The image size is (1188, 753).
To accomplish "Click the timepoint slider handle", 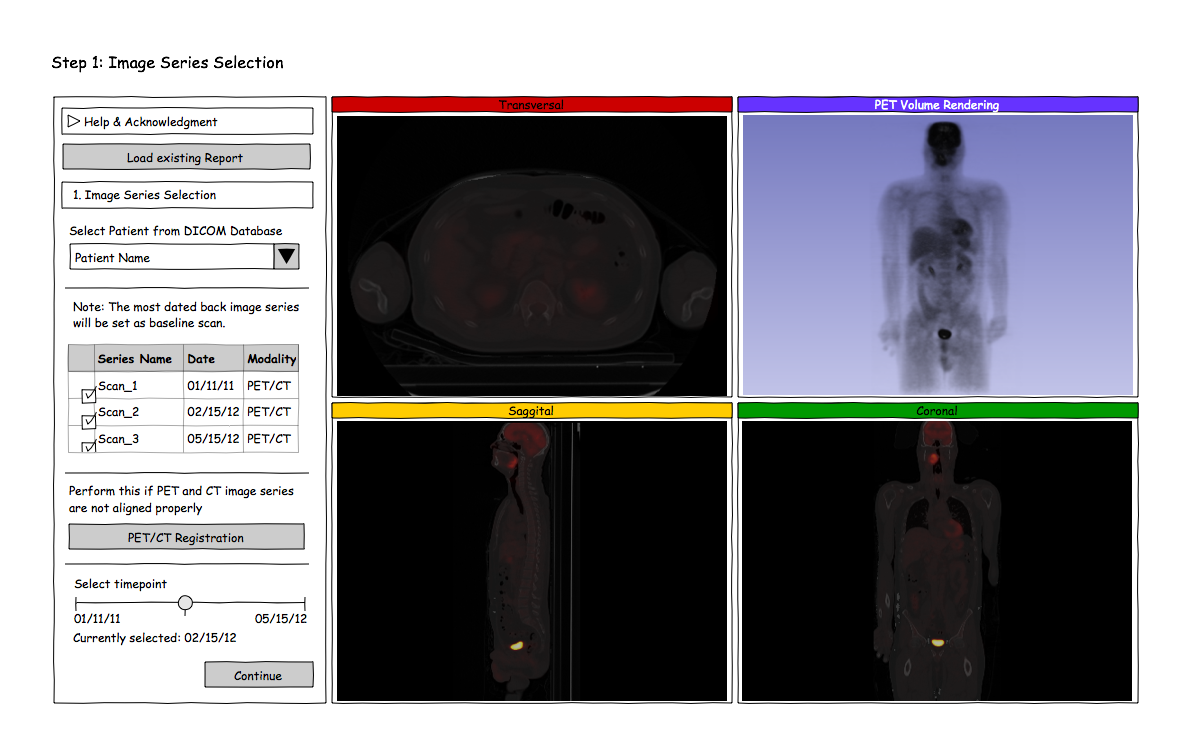I will [185, 603].
